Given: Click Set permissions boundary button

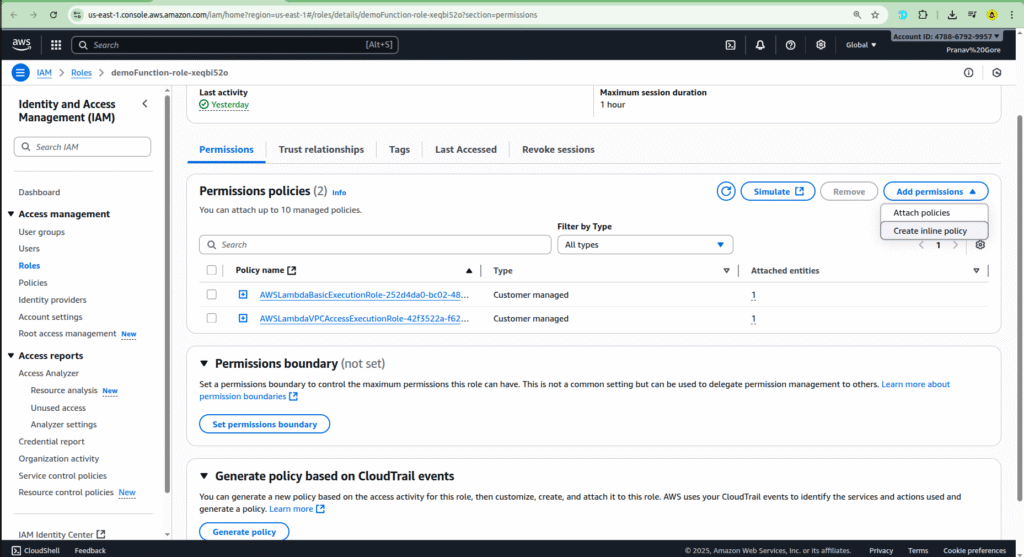Looking at the screenshot, I should pyautogui.click(x=264, y=424).
